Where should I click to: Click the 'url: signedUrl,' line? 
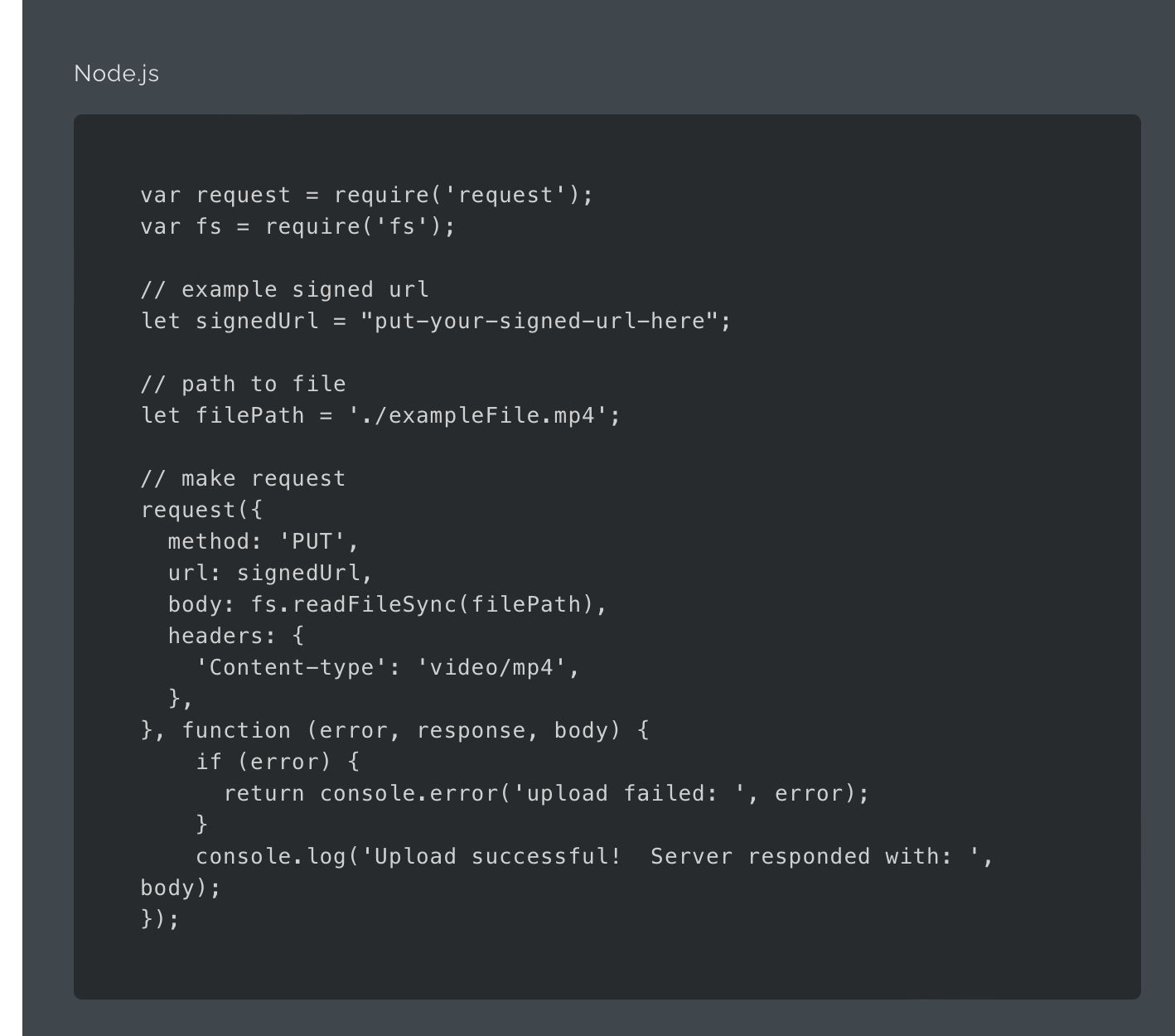point(270,574)
